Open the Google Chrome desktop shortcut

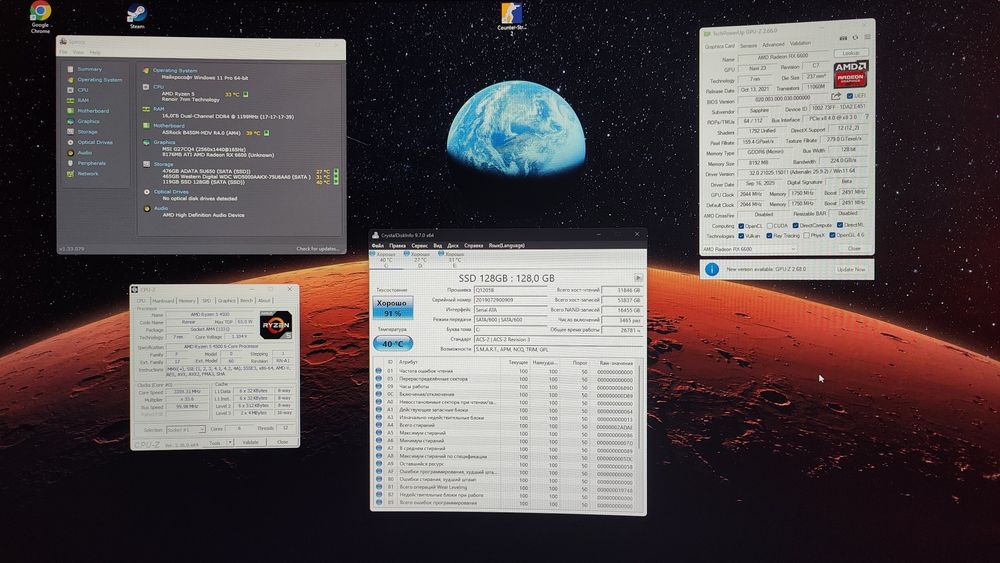pyautogui.click(x=40, y=17)
